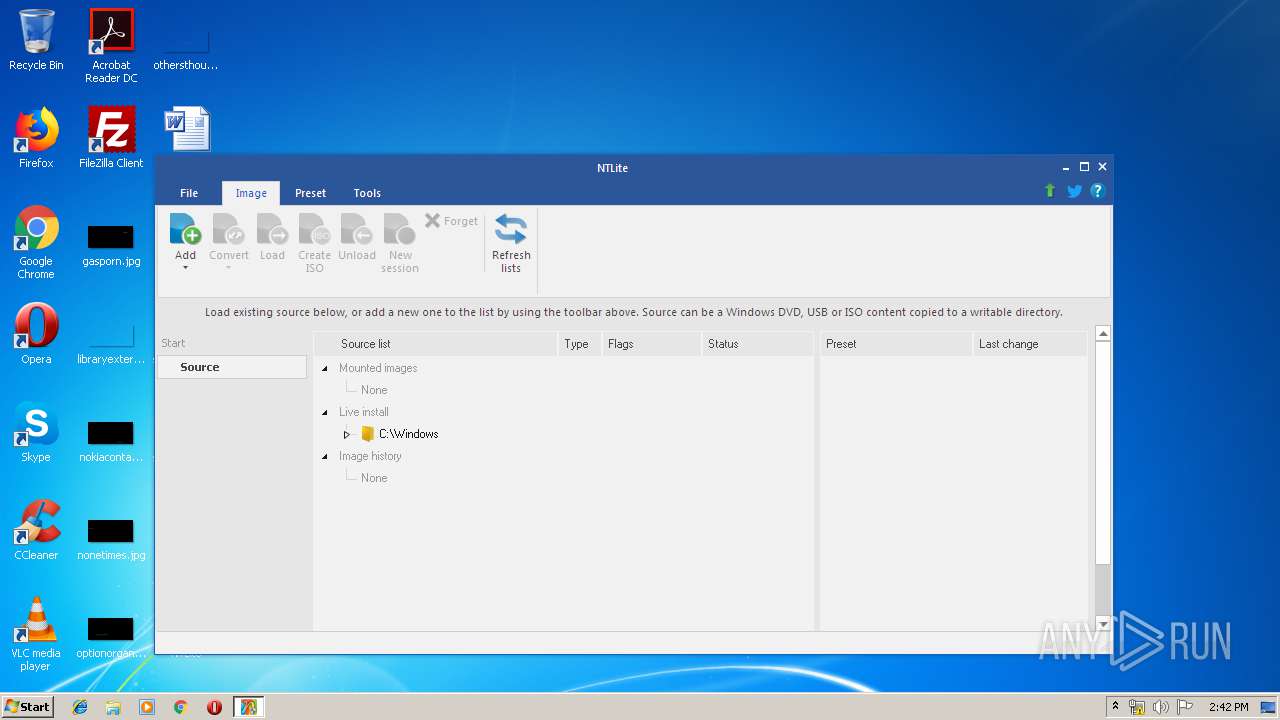Click the scrollbar up arrow
1280x720 pixels.
coord(1103,334)
